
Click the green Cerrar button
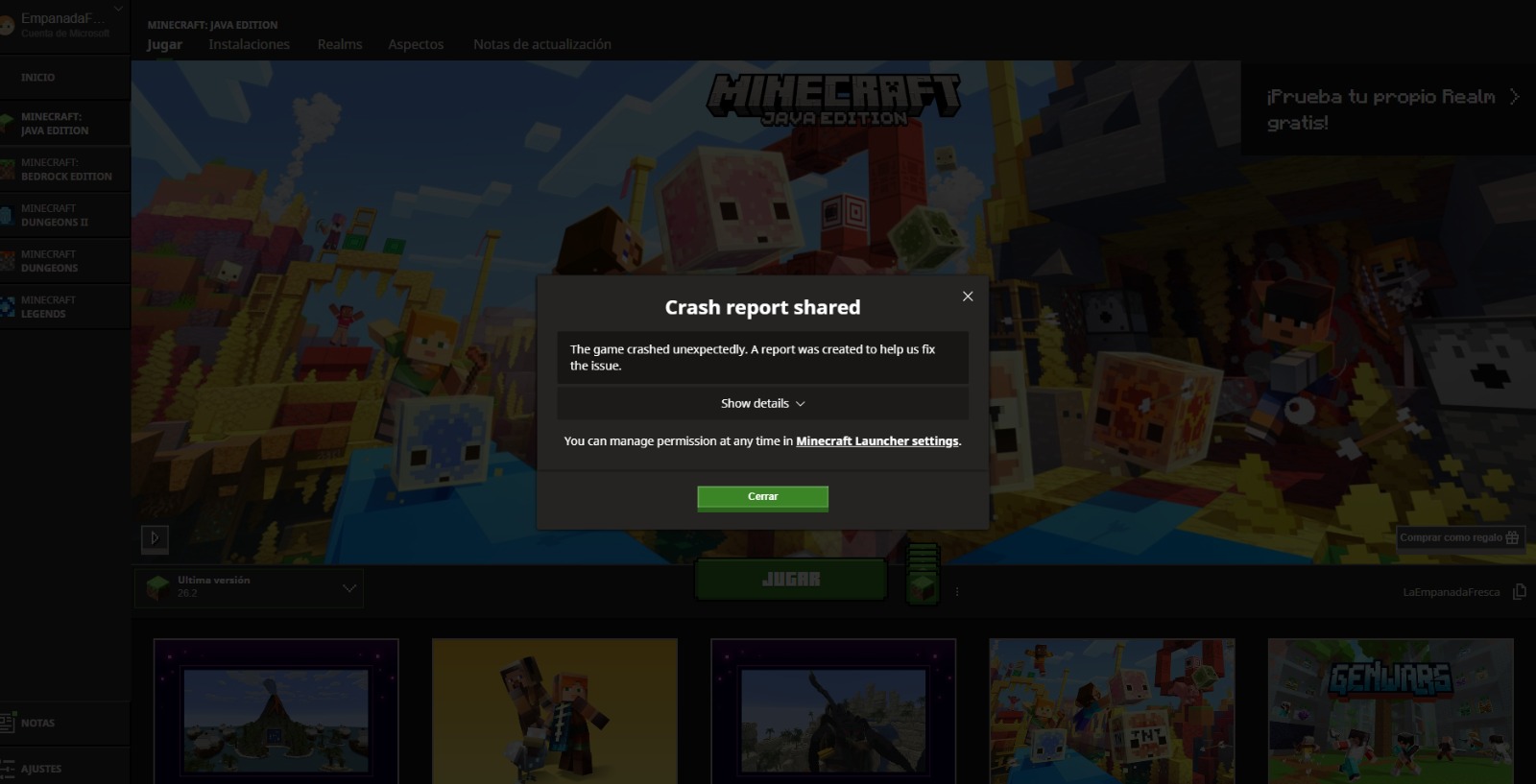[763, 497]
